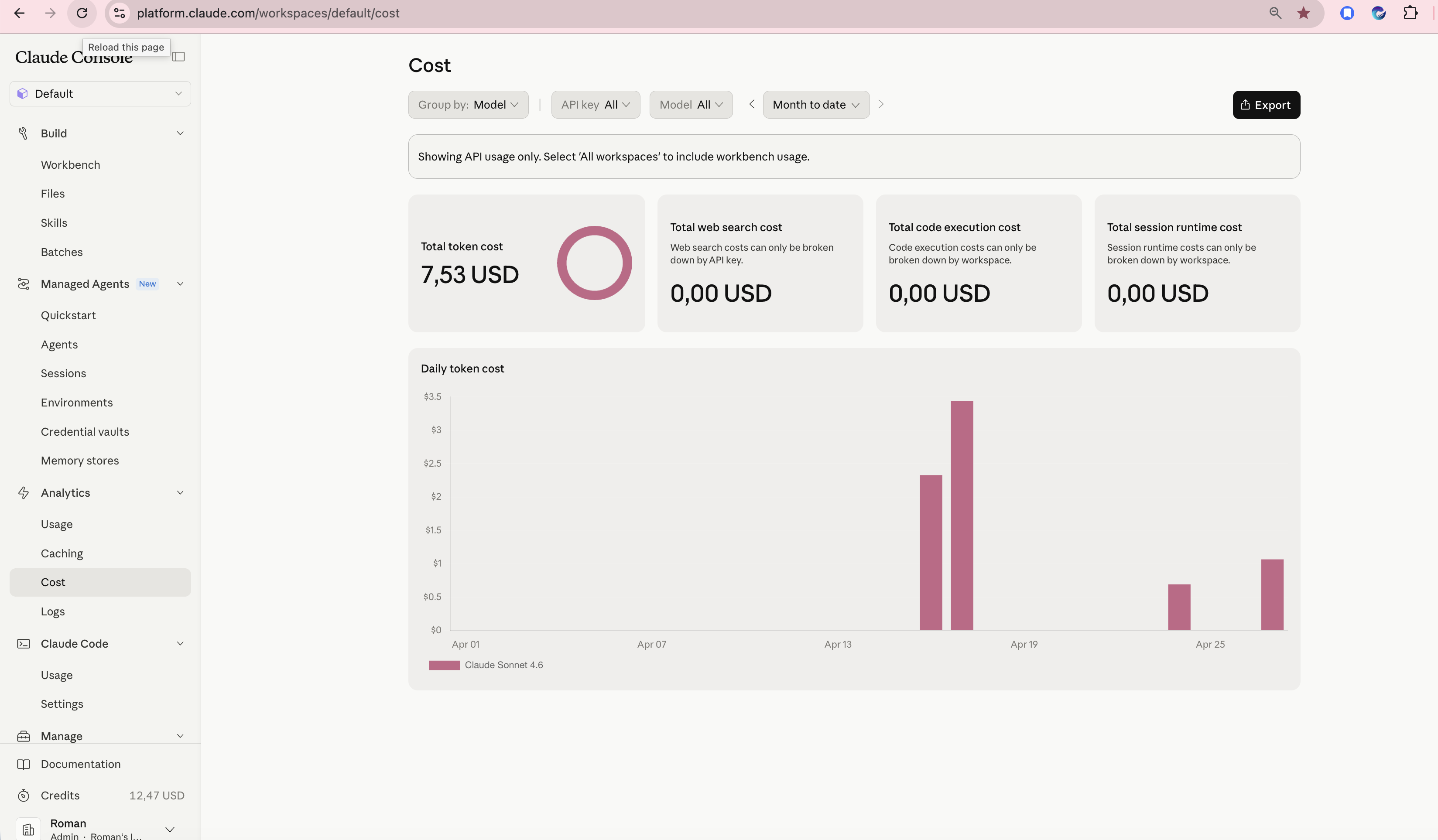This screenshot has width=1438, height=840.
Task: Click the Credits clock icon
Action: [24, 796]
